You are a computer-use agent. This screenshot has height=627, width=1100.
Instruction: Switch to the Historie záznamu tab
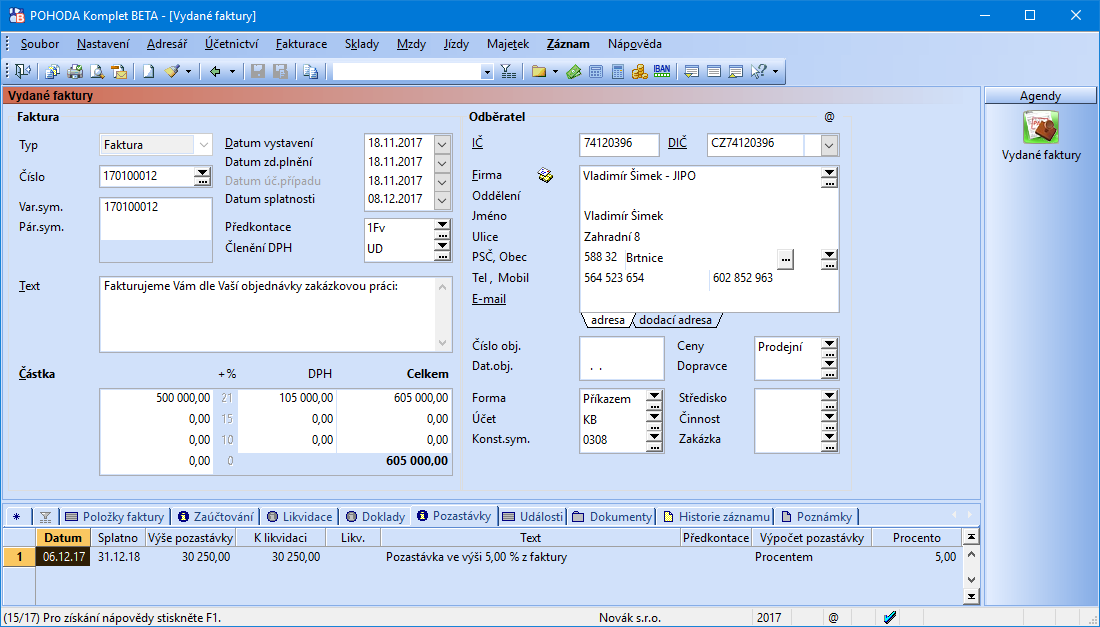point(716,517)
